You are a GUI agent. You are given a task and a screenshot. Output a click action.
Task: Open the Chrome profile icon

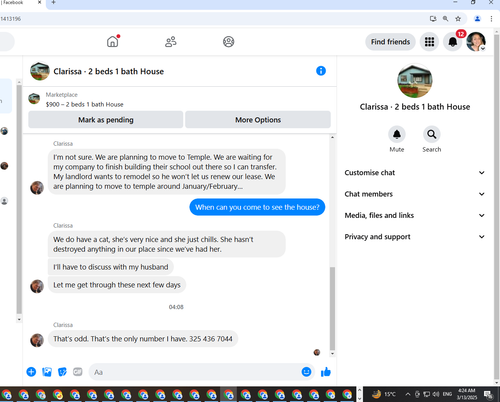477,19
